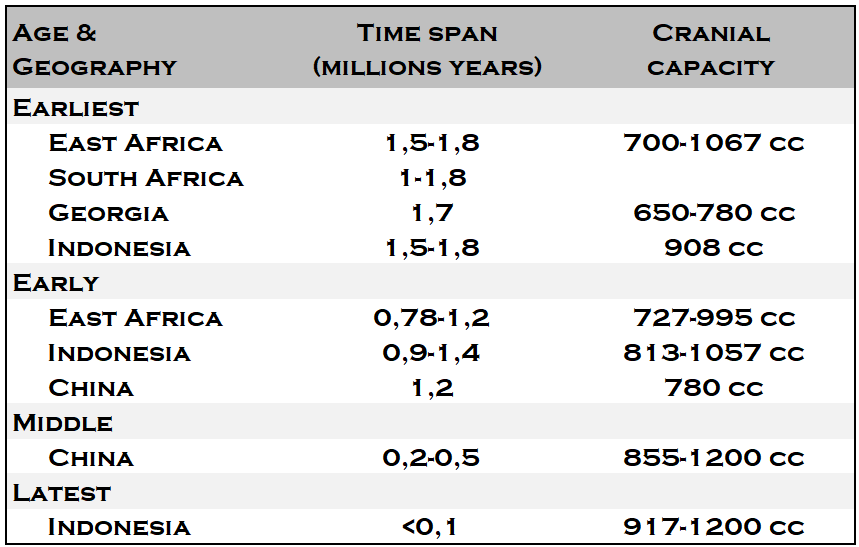The image size is (859, 547).
Task: Click the Middle section heading
Action: click(x=62, y=423)
